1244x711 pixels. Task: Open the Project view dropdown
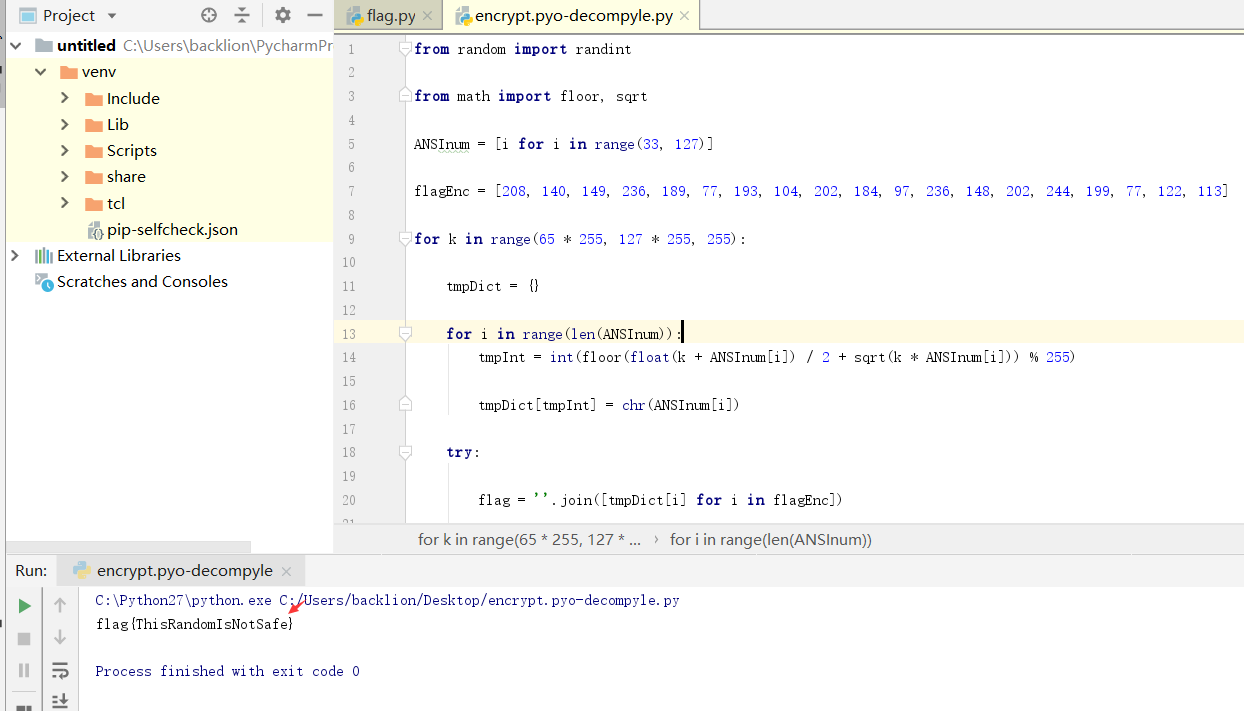(x=111, y=16)
